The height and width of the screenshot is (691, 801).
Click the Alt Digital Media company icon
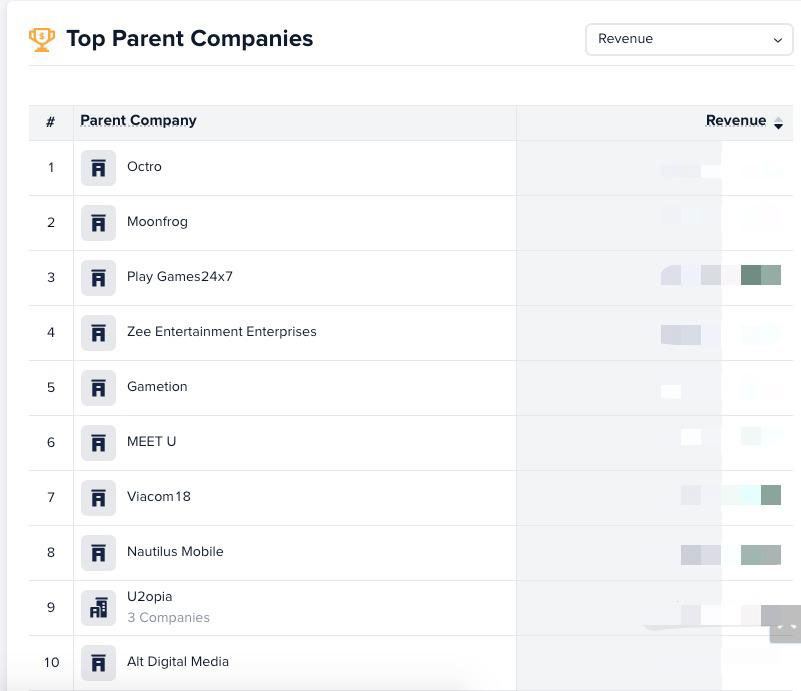point(98,663)
